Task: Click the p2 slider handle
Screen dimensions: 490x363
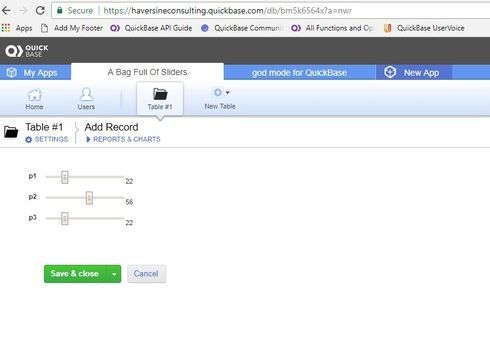Action: (89, 198)
